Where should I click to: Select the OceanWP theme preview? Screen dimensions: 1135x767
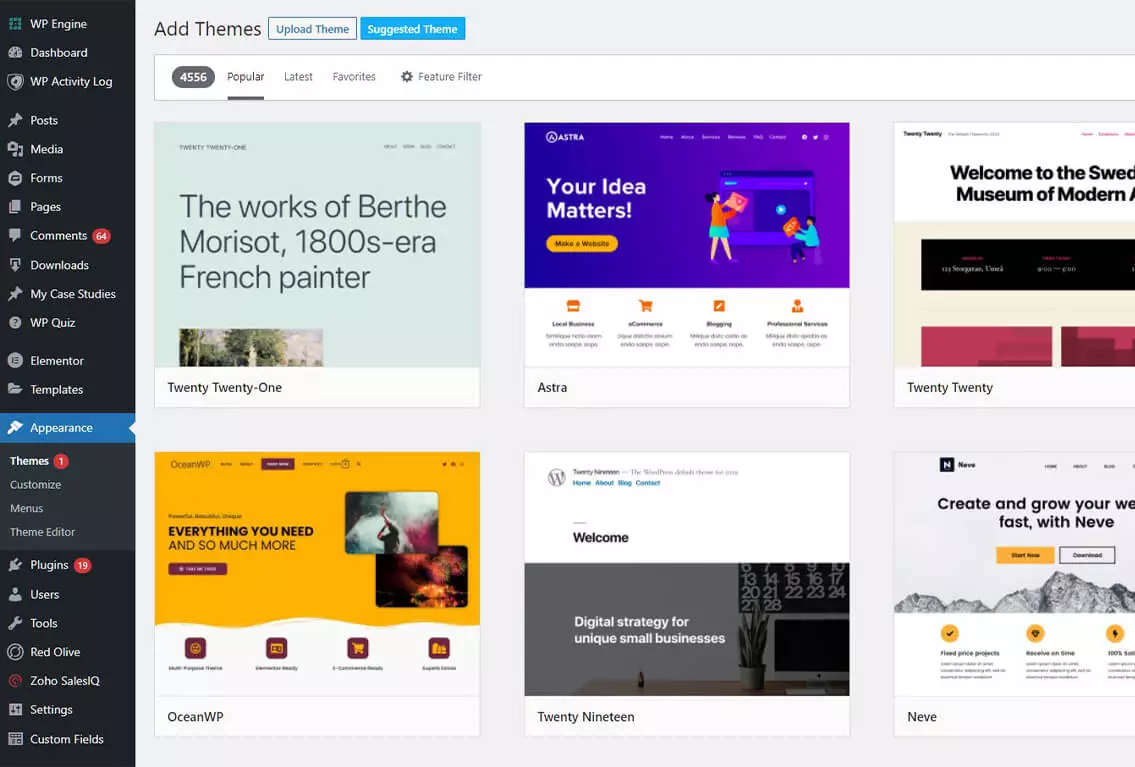(317, 575)
